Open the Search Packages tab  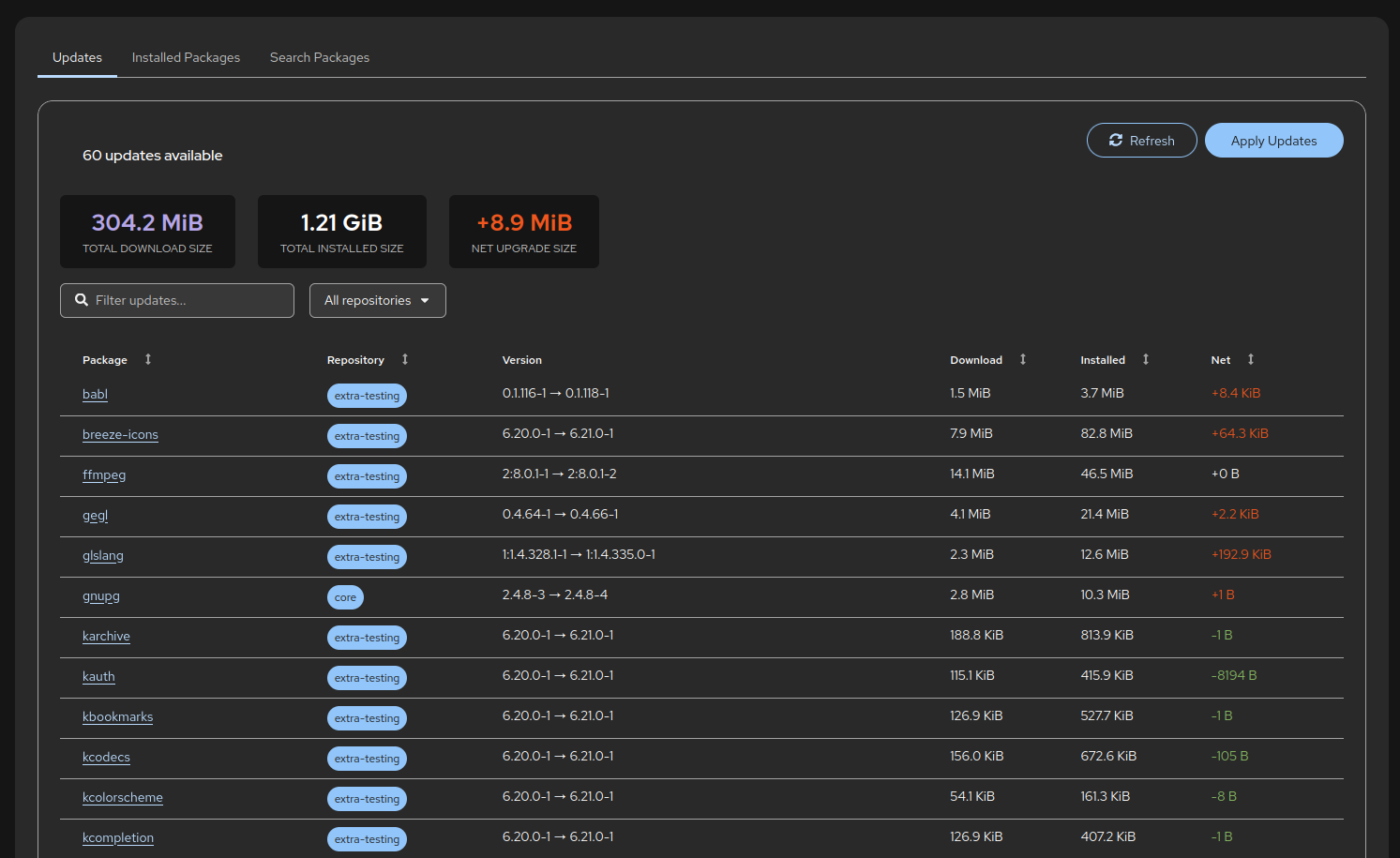320,57
